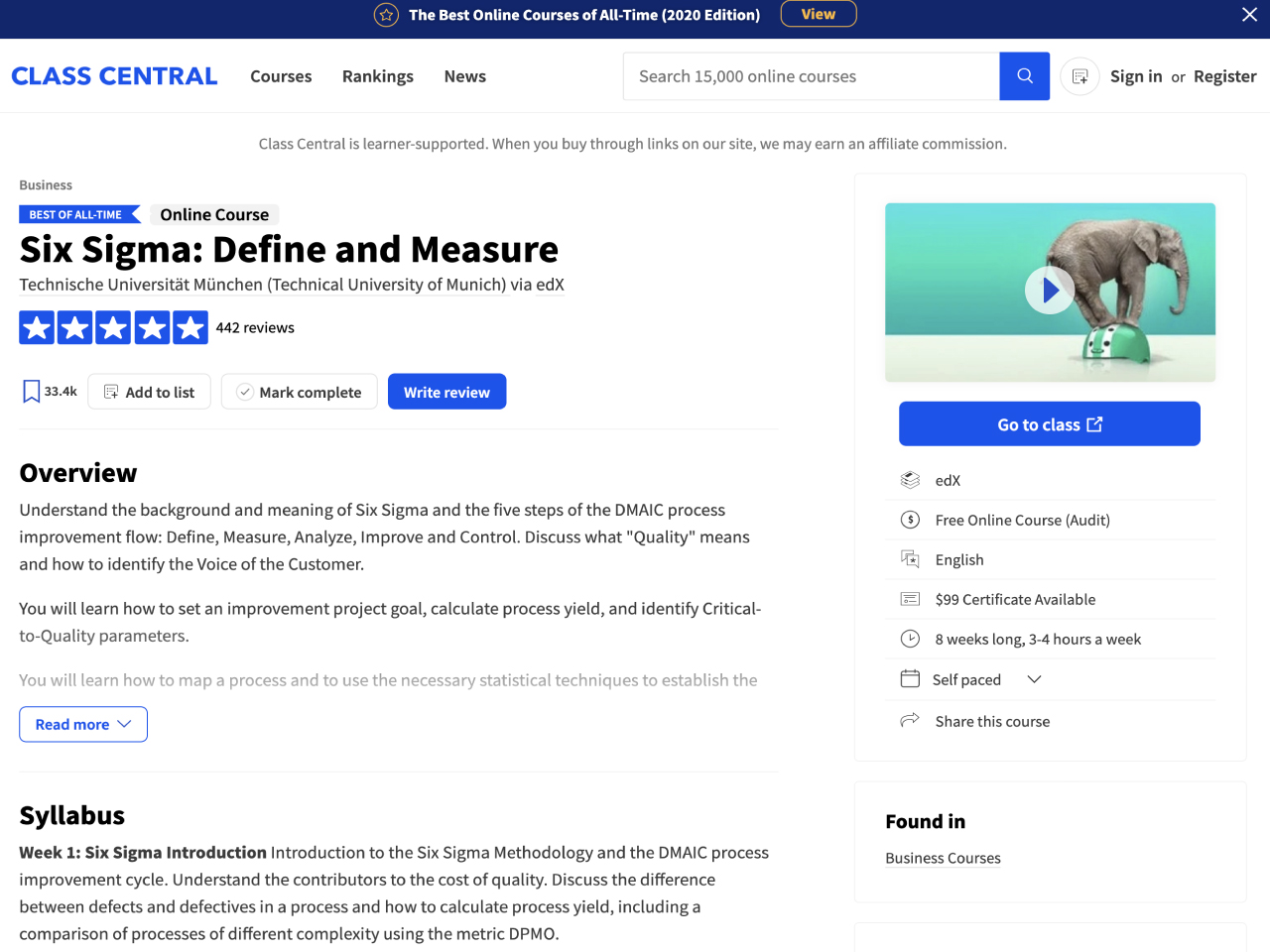Click the edX text in sidebar
The height and width of the screenshot is (952, 1270).
click(948, 480)
